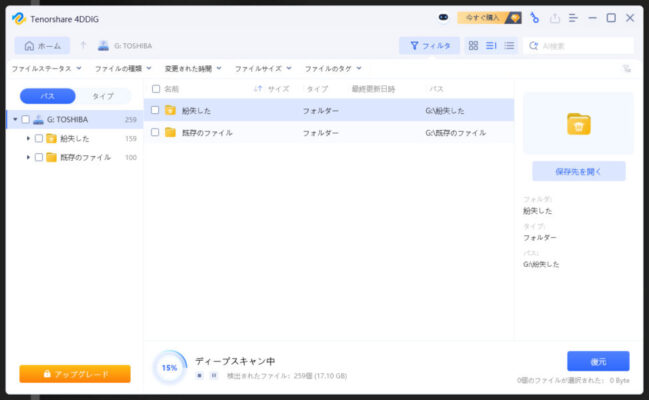The width and height of the screenshot is (649, 400).
Task: Click the 復元 recover button
Action: pos(598,361)
